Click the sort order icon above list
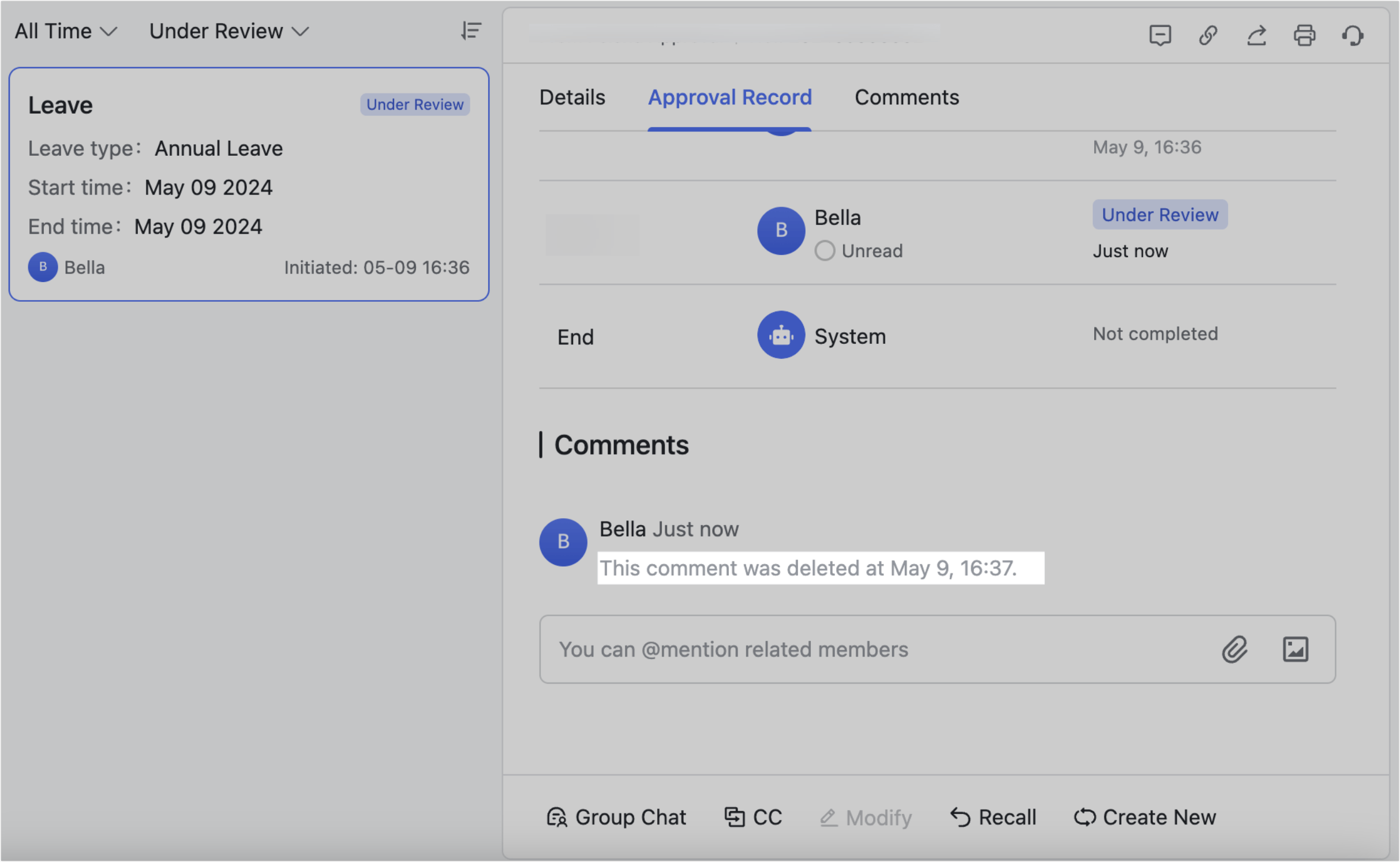Screen dimensions: 1400x862 click(x=471, y=31)
